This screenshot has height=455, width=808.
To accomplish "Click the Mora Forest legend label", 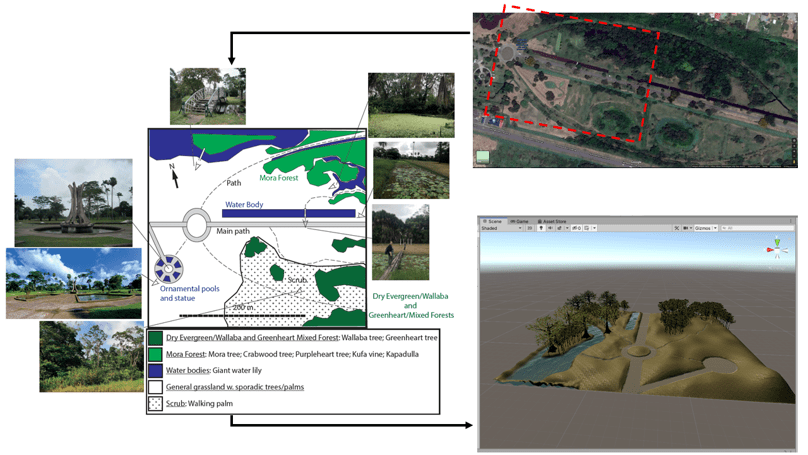I will click(x=189, y=352).
